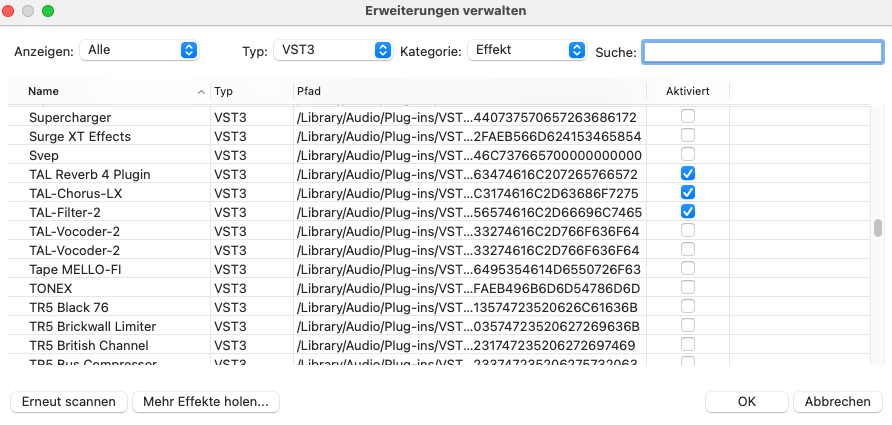Image resolution: width=892 pixels, height=425 pixels.
Task: Select the Svep row name
Action: [x=44, y=155]
